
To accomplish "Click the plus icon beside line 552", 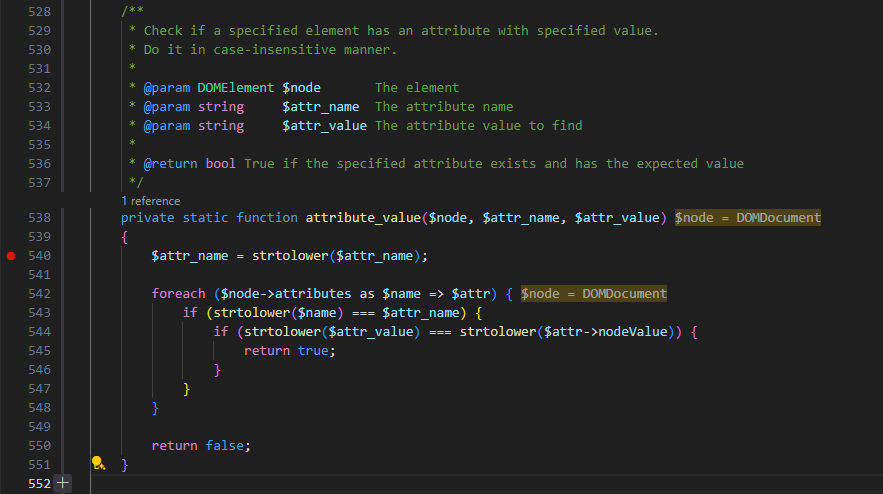I will tap(63, 483).
